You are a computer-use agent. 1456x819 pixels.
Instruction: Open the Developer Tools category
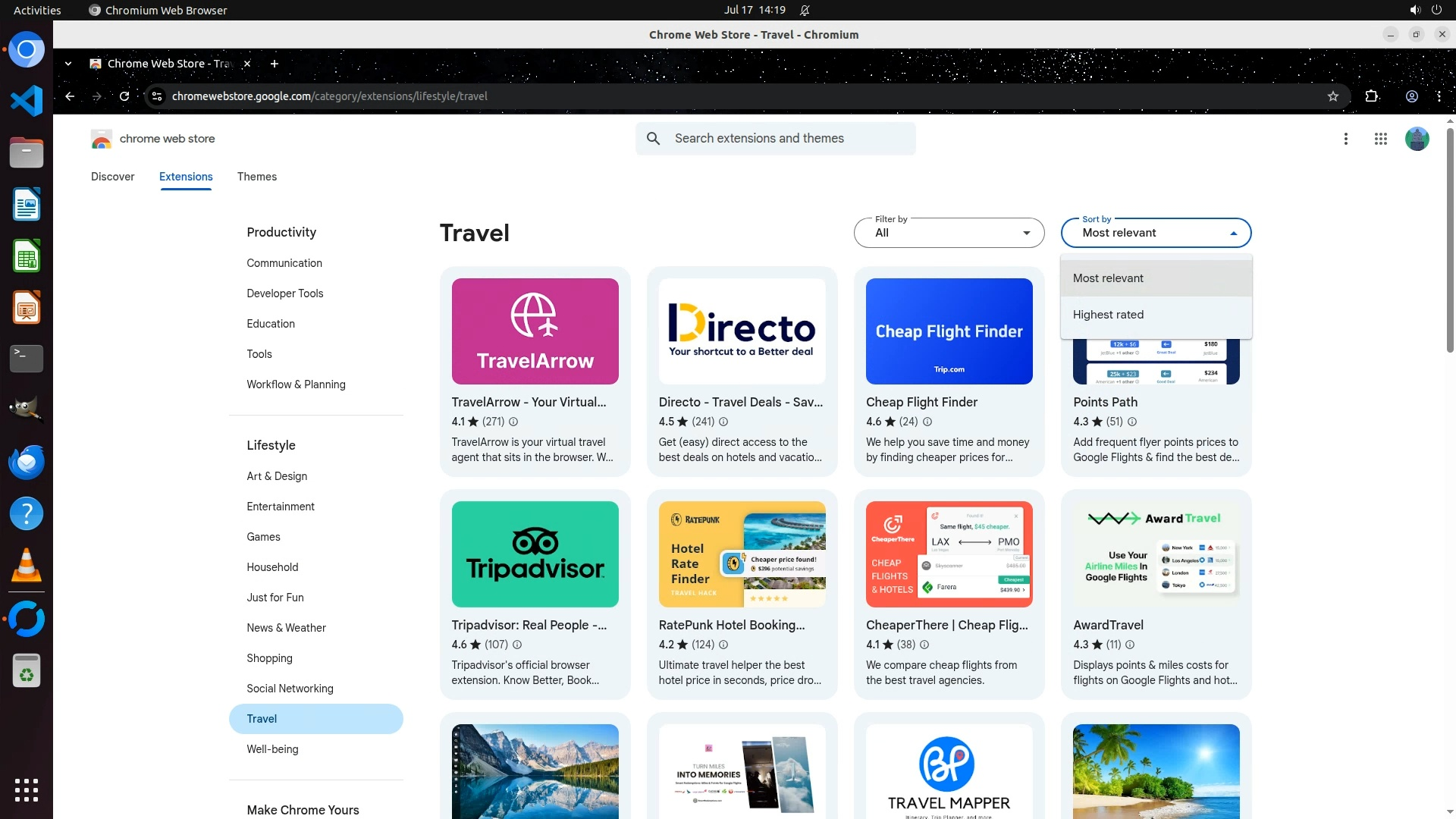pyautogui.click(x=284, y=293)
